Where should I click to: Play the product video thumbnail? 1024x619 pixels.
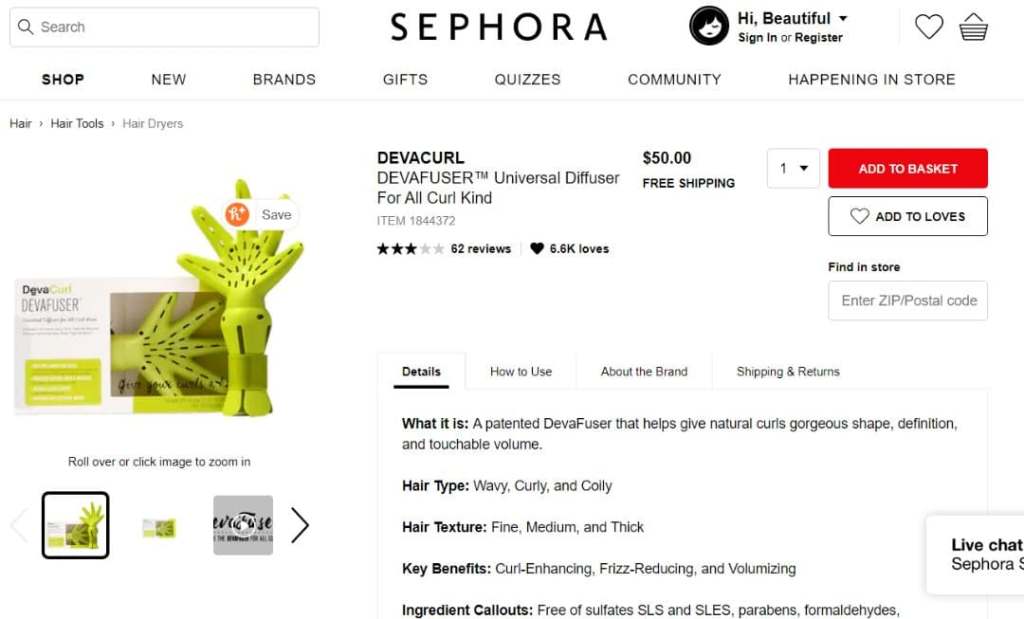coord(243,525)
